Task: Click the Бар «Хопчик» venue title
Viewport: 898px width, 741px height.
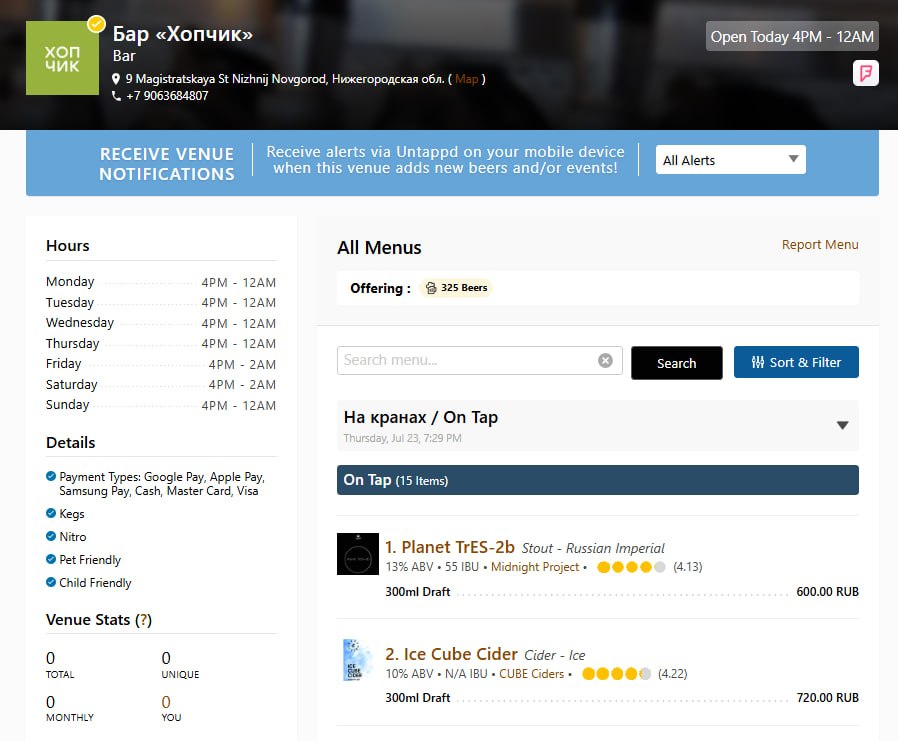Action: click(x=183, y=34)
